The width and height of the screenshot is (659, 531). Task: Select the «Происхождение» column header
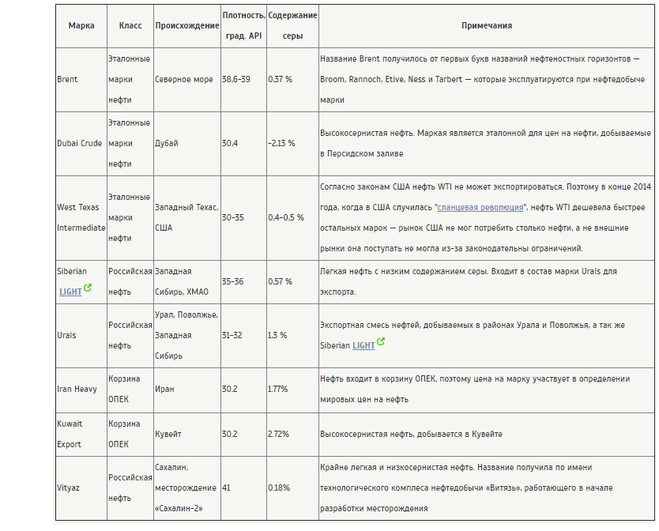click(x=186, y=24)
